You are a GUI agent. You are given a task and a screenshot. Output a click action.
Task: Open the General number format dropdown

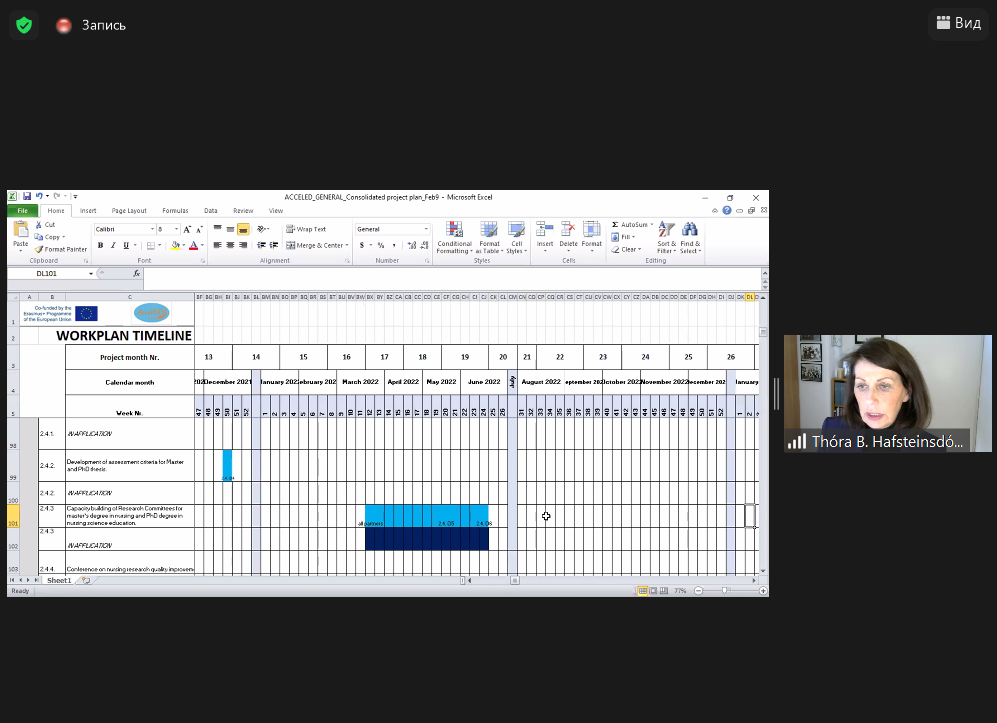point(426,229)
